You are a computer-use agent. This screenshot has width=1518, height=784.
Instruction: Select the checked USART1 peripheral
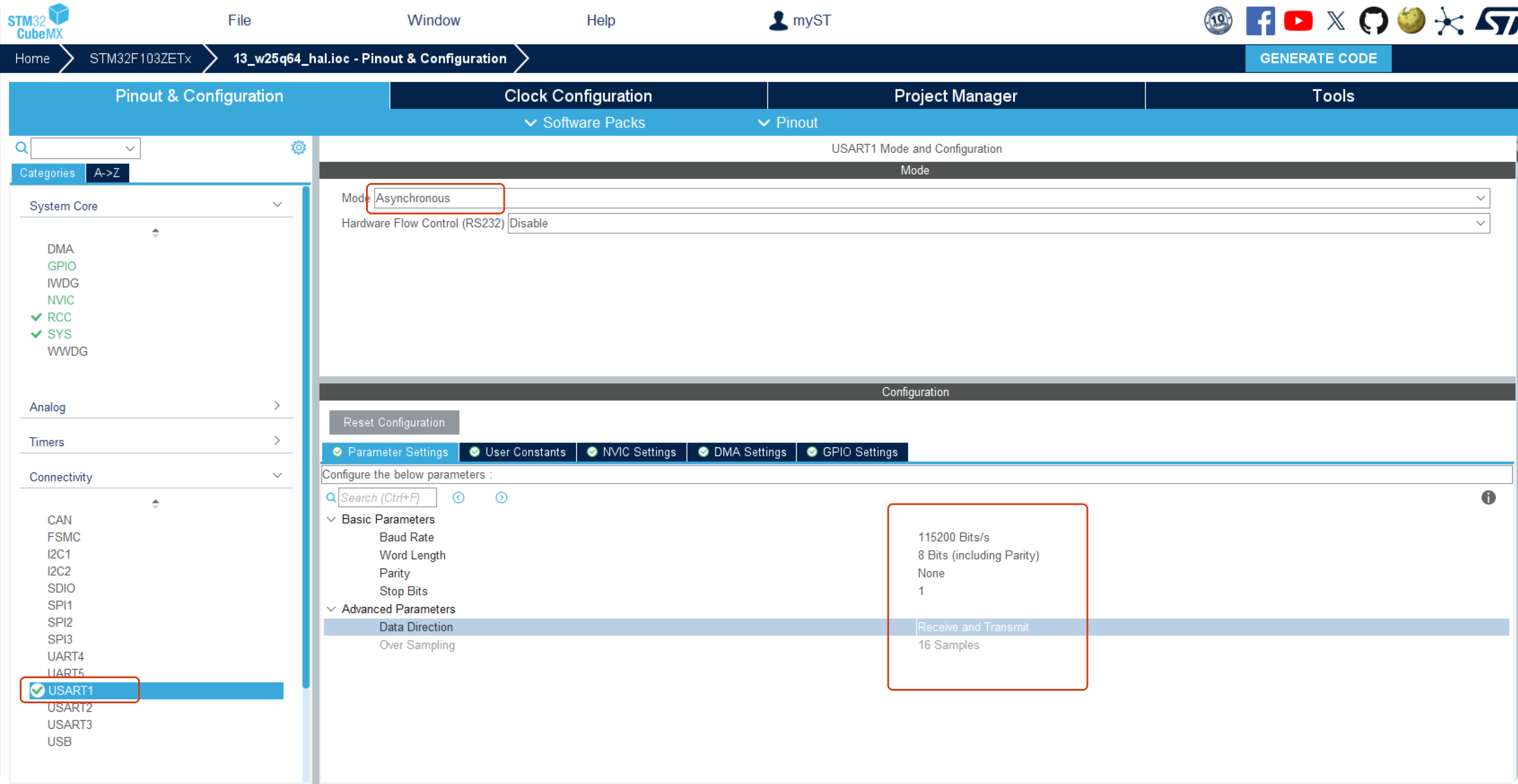click(71, 690)
